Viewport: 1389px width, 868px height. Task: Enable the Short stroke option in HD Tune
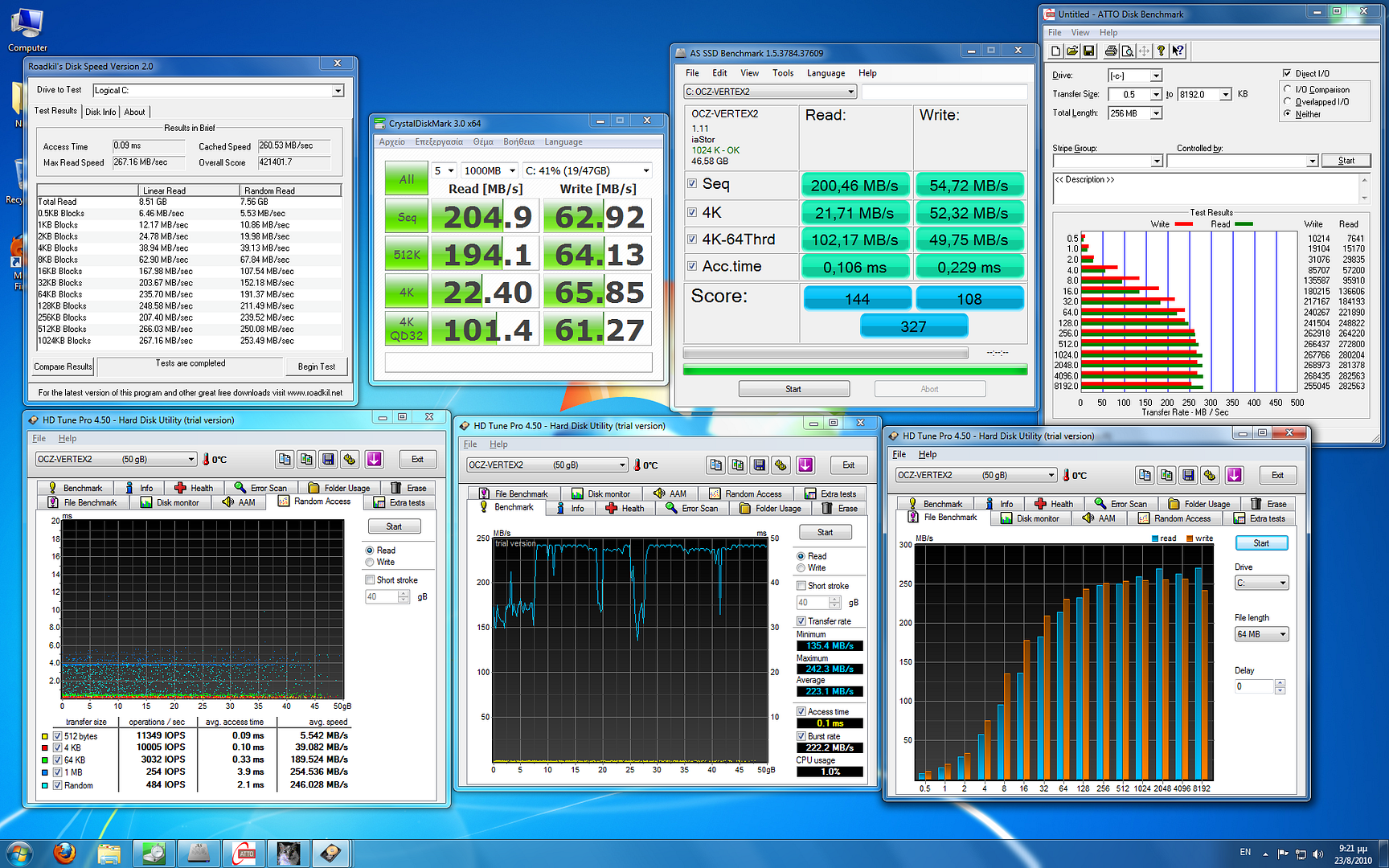pyautogui.click(x=369, y=579)
